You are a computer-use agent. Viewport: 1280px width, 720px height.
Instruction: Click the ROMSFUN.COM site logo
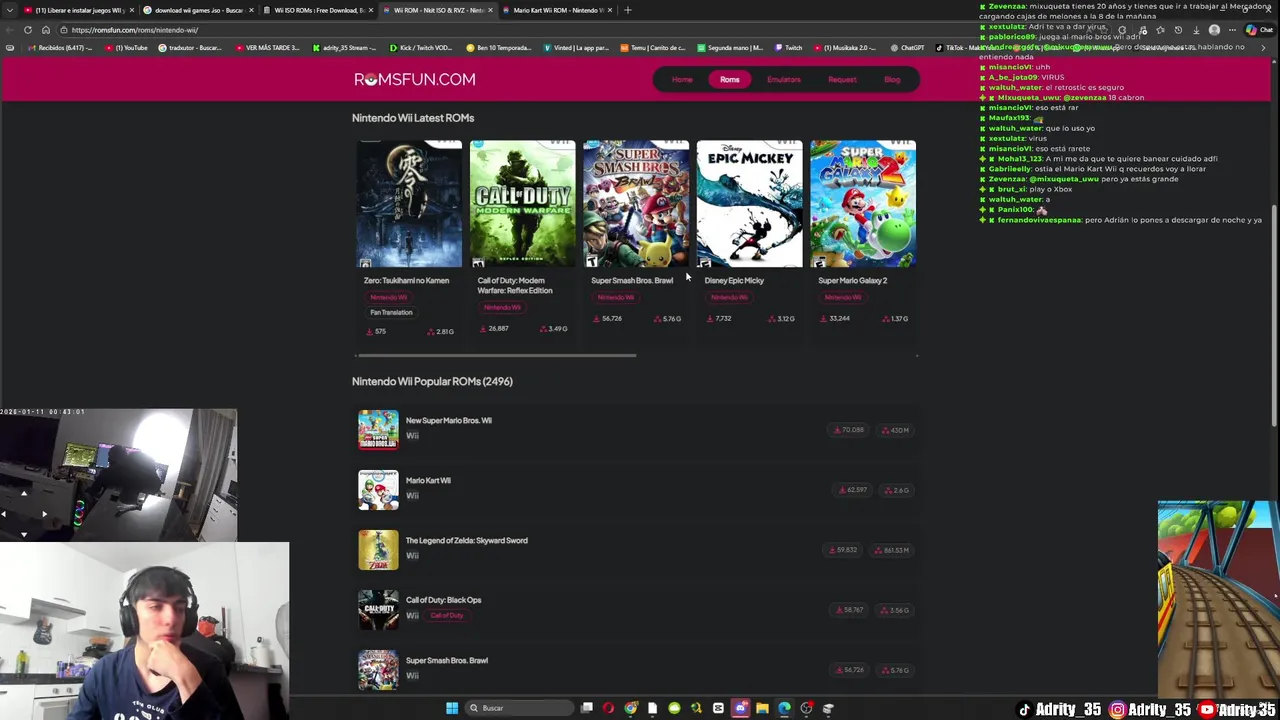point(414,79)
